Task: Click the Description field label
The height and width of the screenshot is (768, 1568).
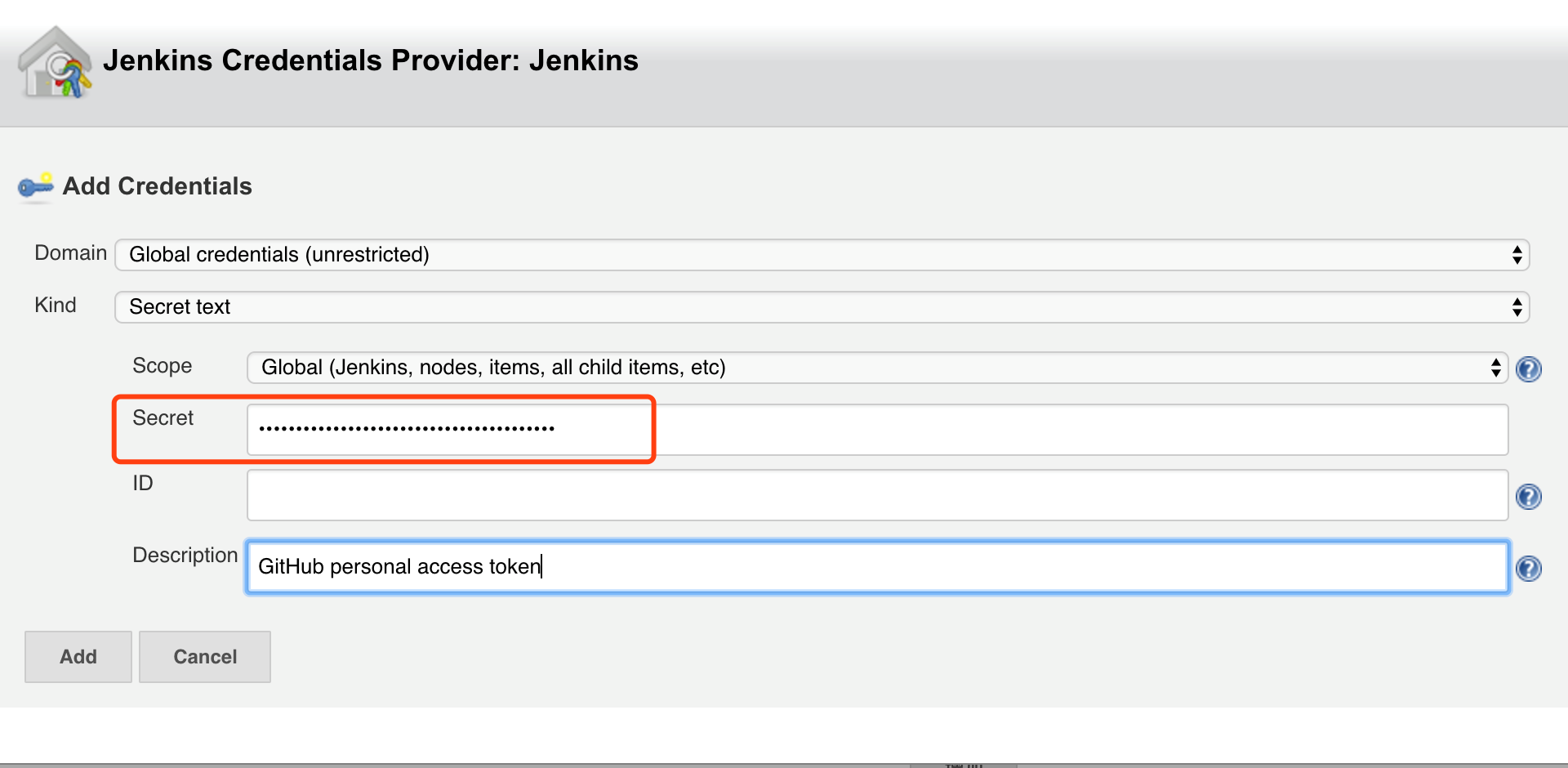Action: click(185, 556)
